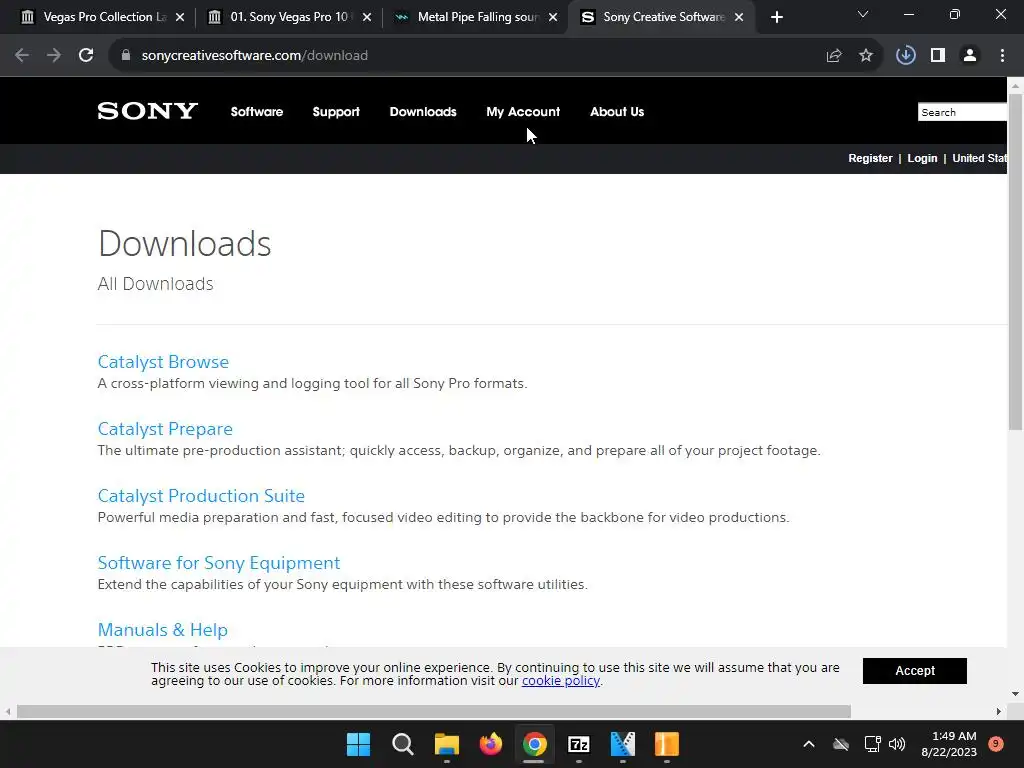
Task: Bookmark this page with the star icon
Action: click(866, 56)
